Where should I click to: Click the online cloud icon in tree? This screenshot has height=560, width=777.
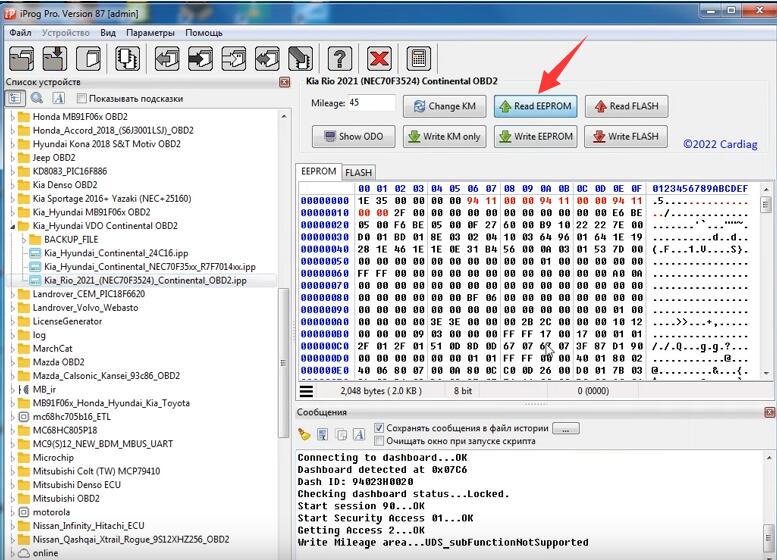click(23, 553)
